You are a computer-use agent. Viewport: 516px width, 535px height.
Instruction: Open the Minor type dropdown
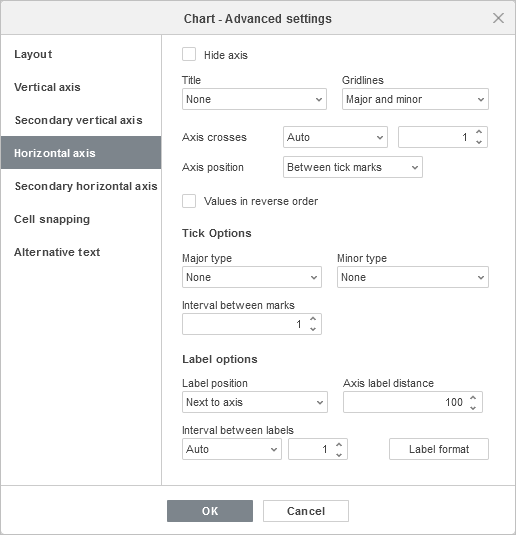(413, 277)
